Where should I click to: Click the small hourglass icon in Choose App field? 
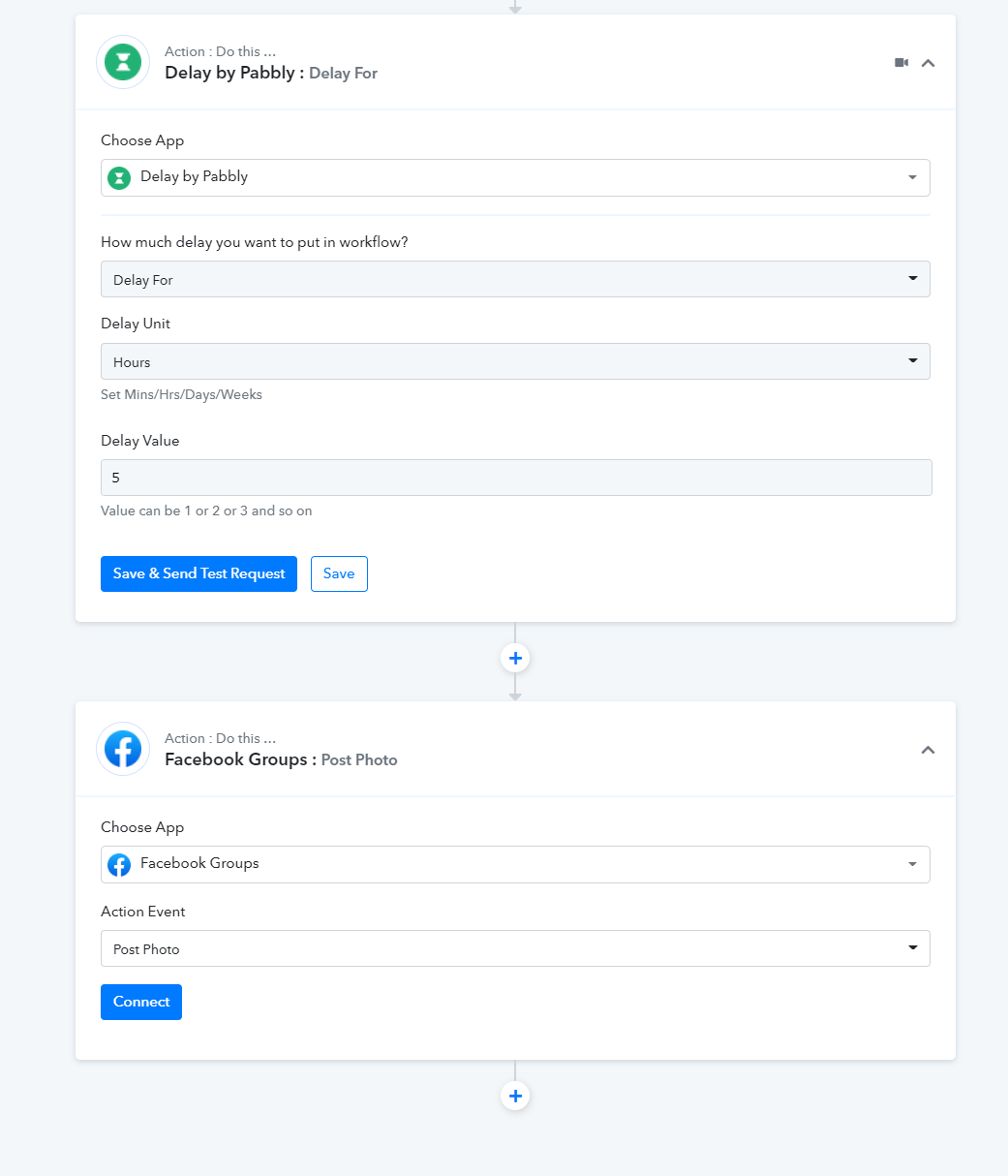click(119, 177)
